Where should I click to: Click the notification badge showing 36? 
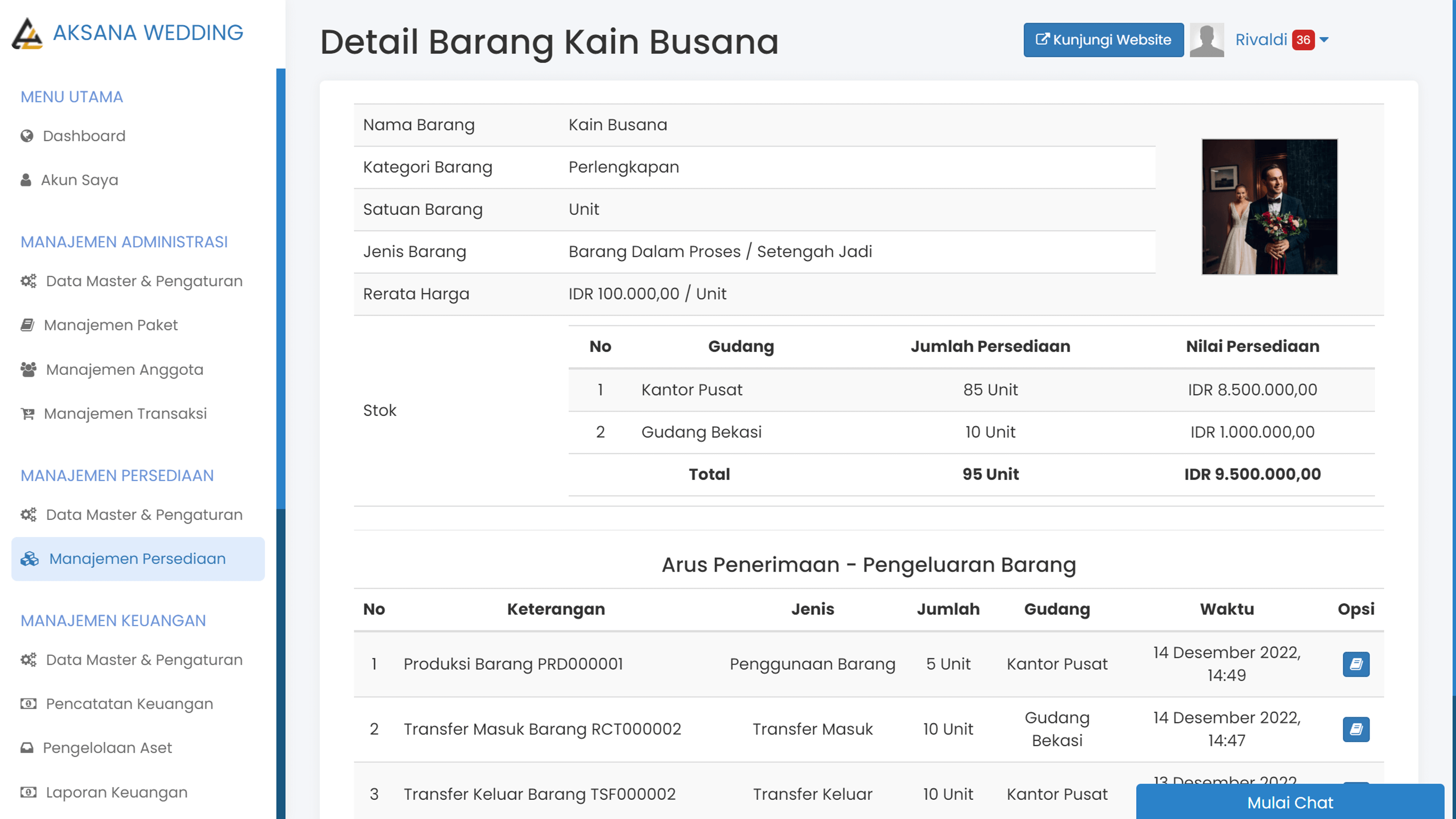coord(1301,39)
